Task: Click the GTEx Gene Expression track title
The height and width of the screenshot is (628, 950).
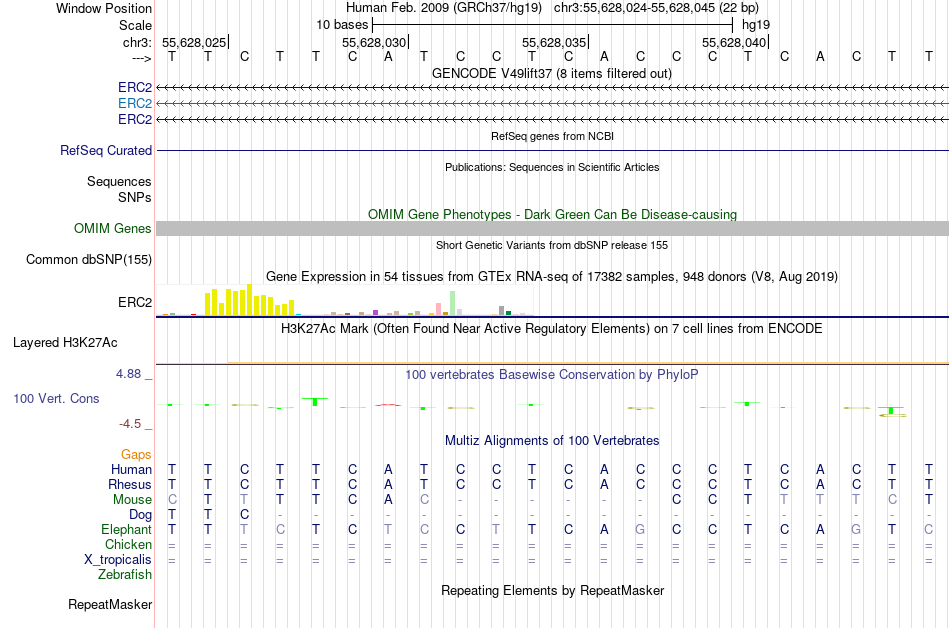Action: pos(552,277)
